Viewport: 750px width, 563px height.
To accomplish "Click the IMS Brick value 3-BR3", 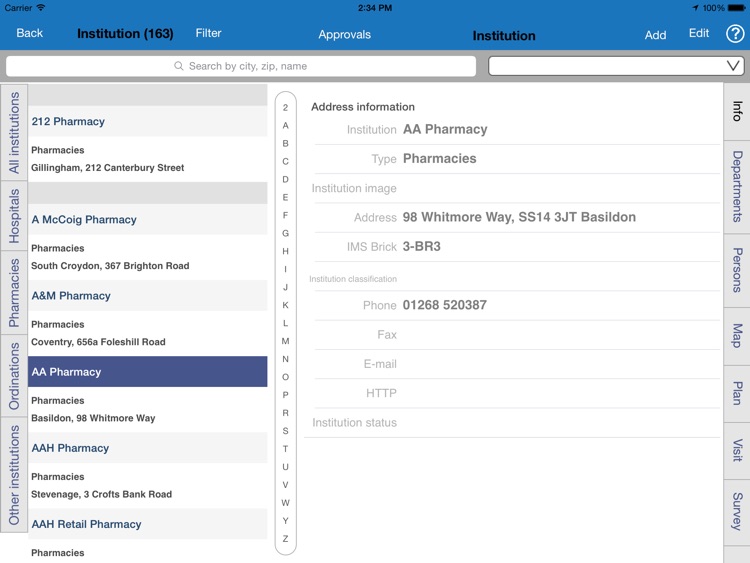I will pyautogui.click(x=421, y=246).
